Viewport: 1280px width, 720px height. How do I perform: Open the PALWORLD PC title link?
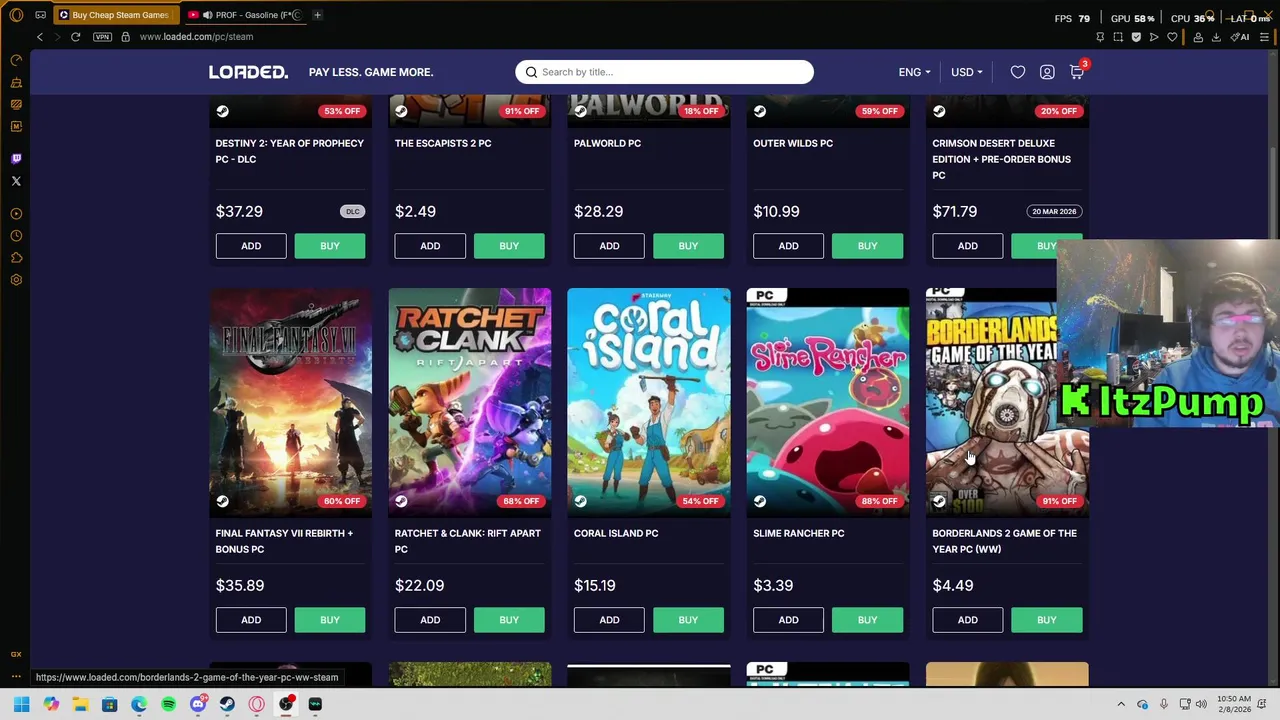[607, 143]
